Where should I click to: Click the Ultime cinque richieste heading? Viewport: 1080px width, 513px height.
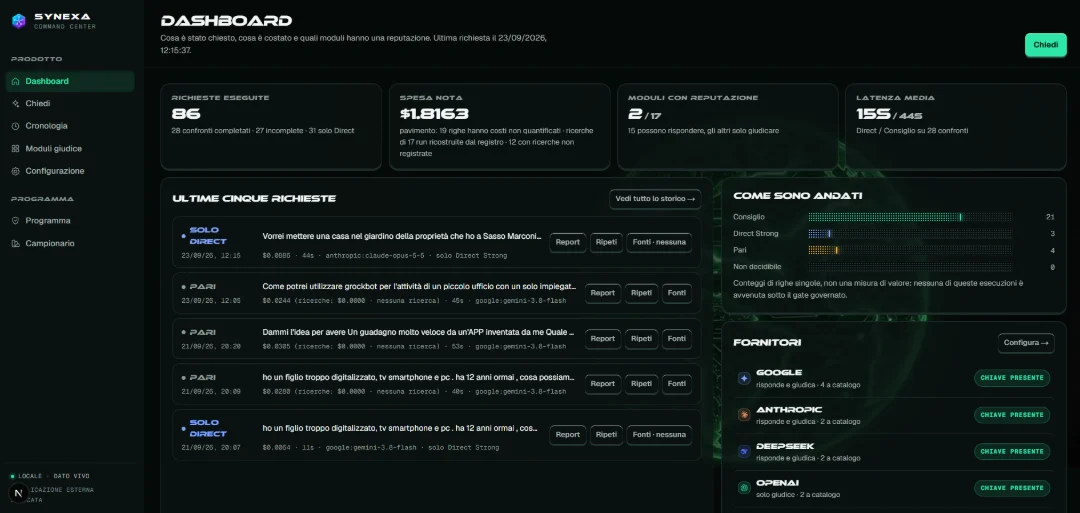pos(254,199)
